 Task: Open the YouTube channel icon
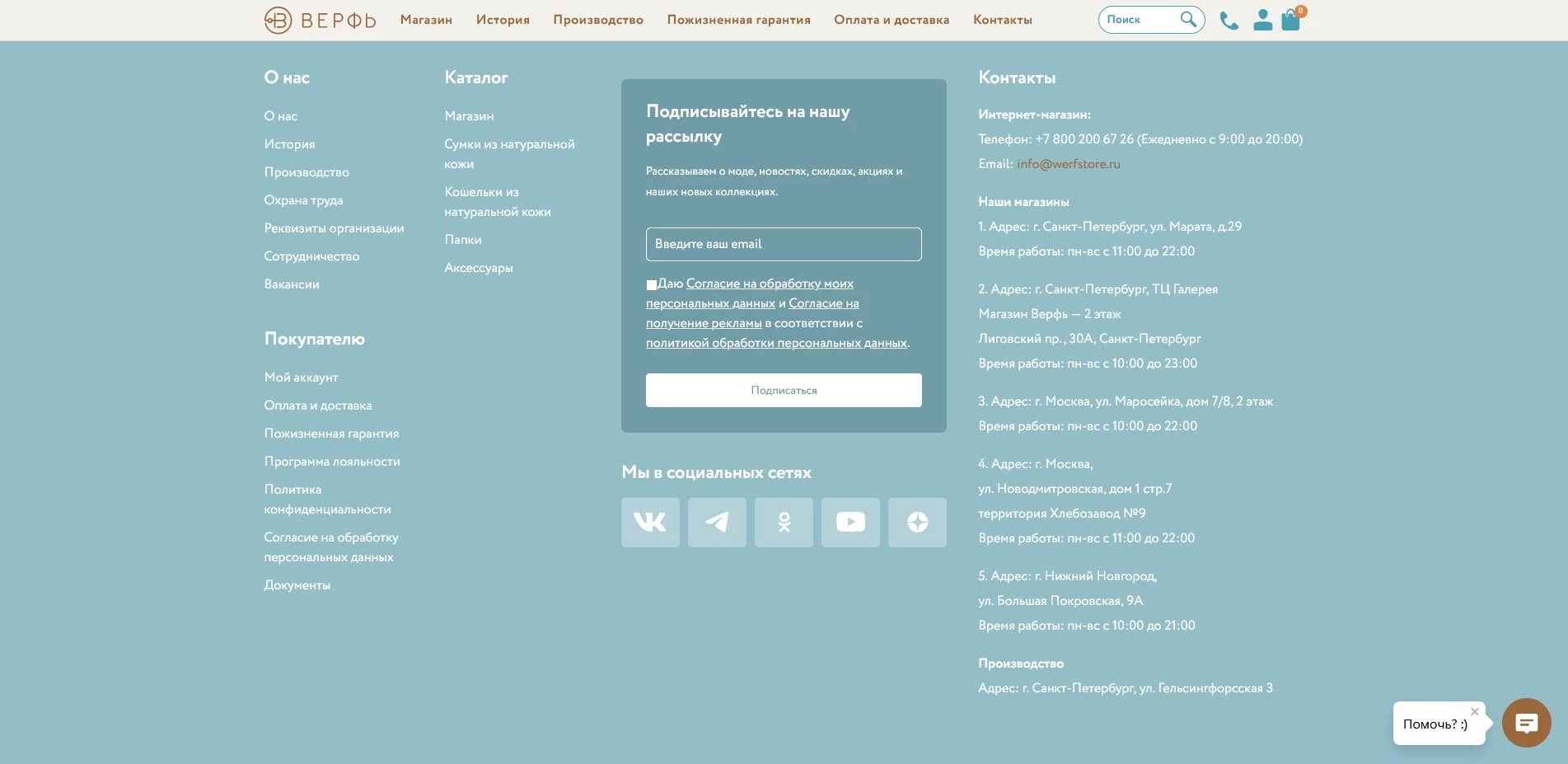point(850,522)
